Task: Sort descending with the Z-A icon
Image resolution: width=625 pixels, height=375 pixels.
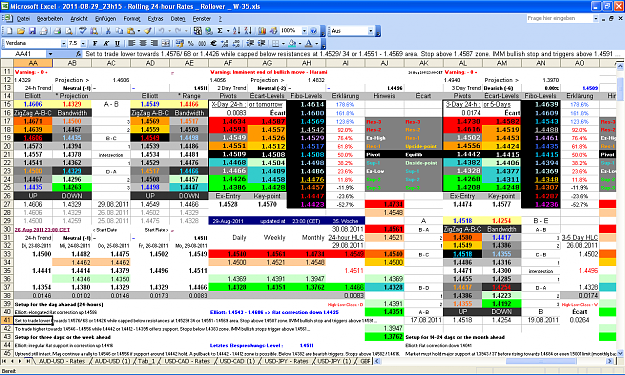Action: [x=248, y=31]
